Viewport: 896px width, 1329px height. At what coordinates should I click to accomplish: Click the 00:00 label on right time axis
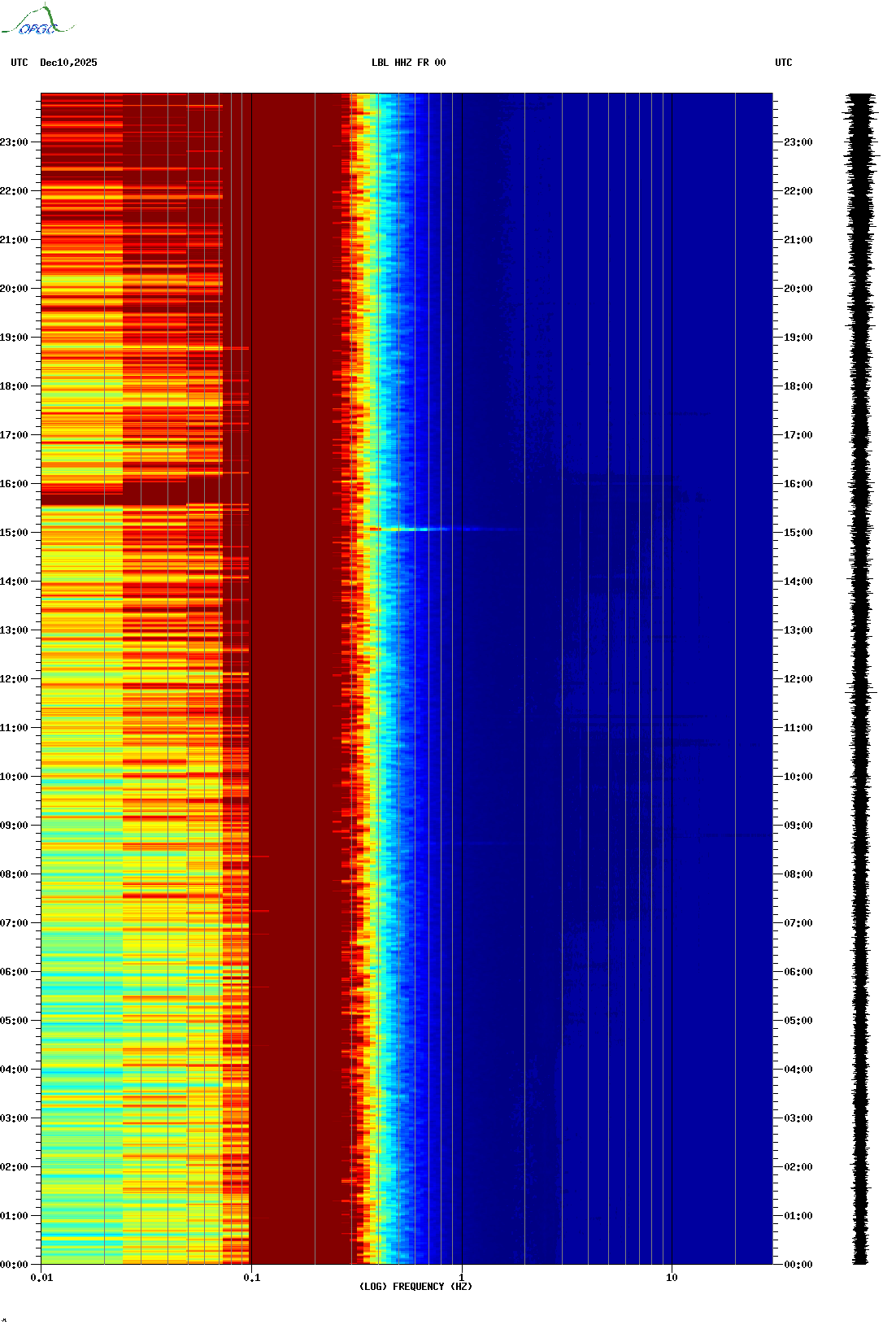(x=798, y=1265)
